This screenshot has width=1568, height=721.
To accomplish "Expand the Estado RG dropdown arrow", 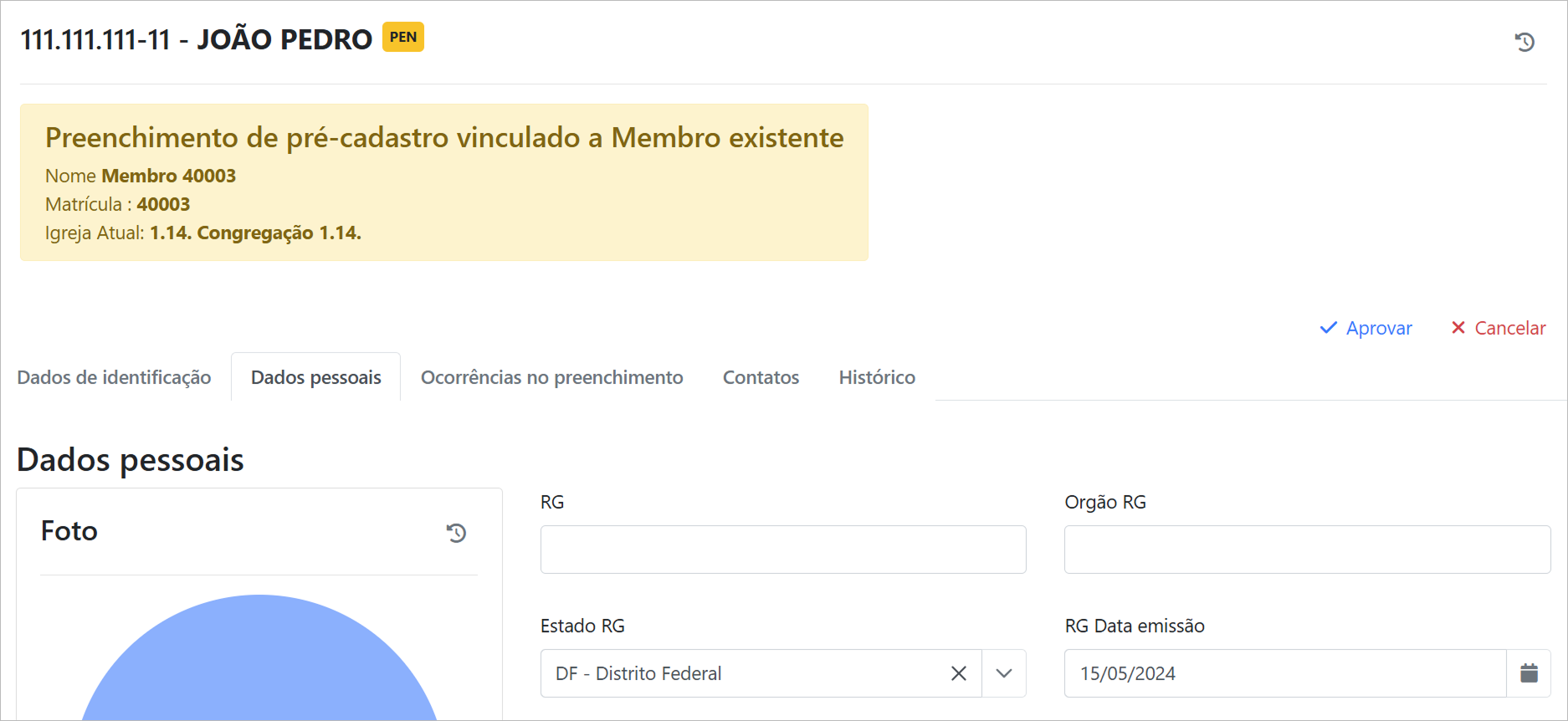I will pos(1004,673).
